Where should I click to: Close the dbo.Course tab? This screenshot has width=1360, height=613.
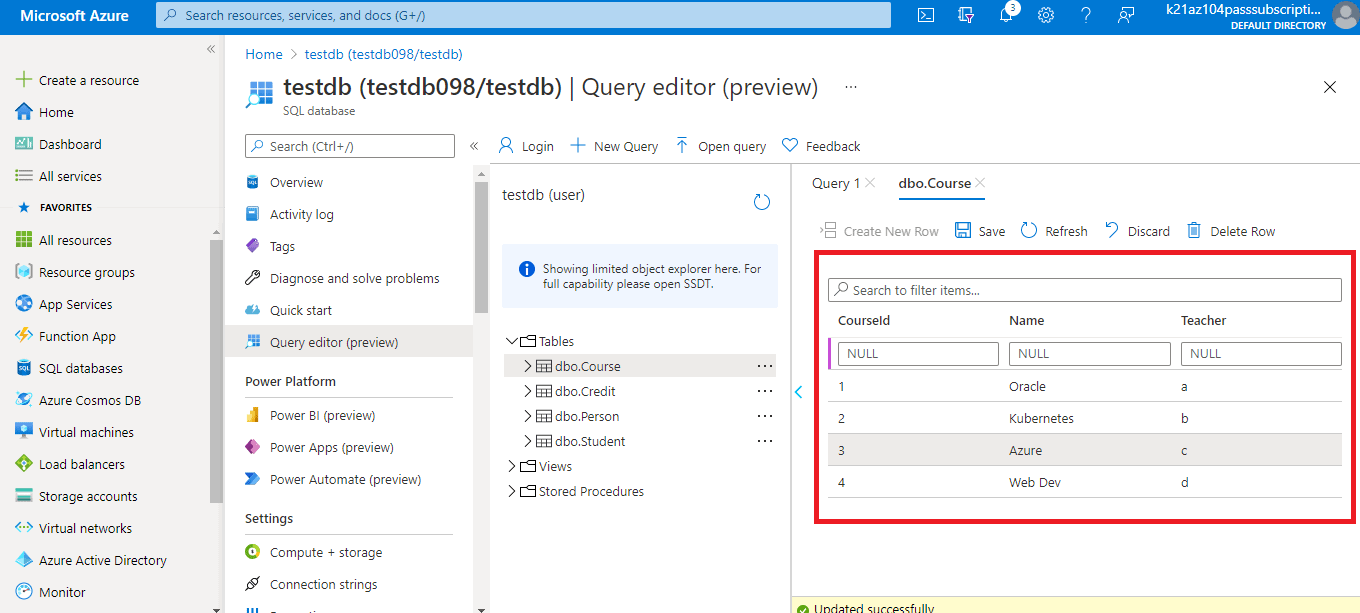click(x=981, y=183)
